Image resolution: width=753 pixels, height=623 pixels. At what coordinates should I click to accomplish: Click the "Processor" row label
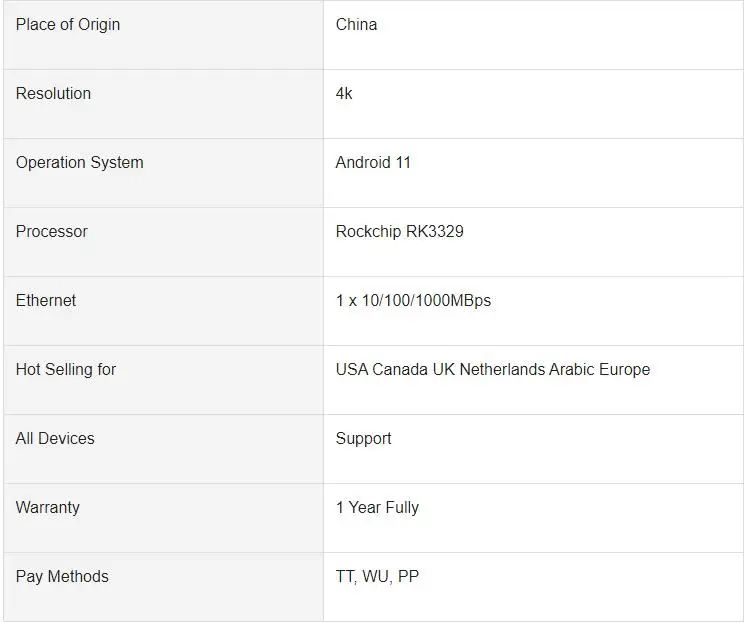point(52,231)
